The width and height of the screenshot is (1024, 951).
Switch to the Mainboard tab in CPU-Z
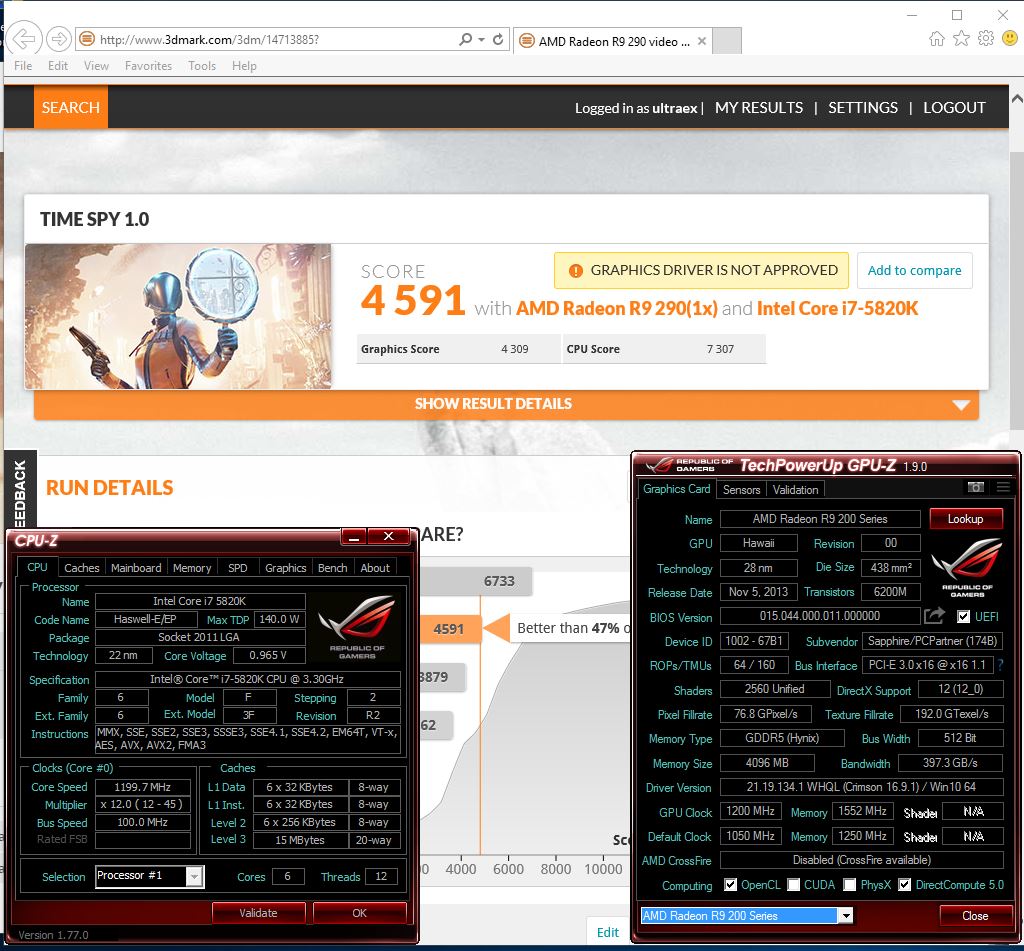coord(136,568)
